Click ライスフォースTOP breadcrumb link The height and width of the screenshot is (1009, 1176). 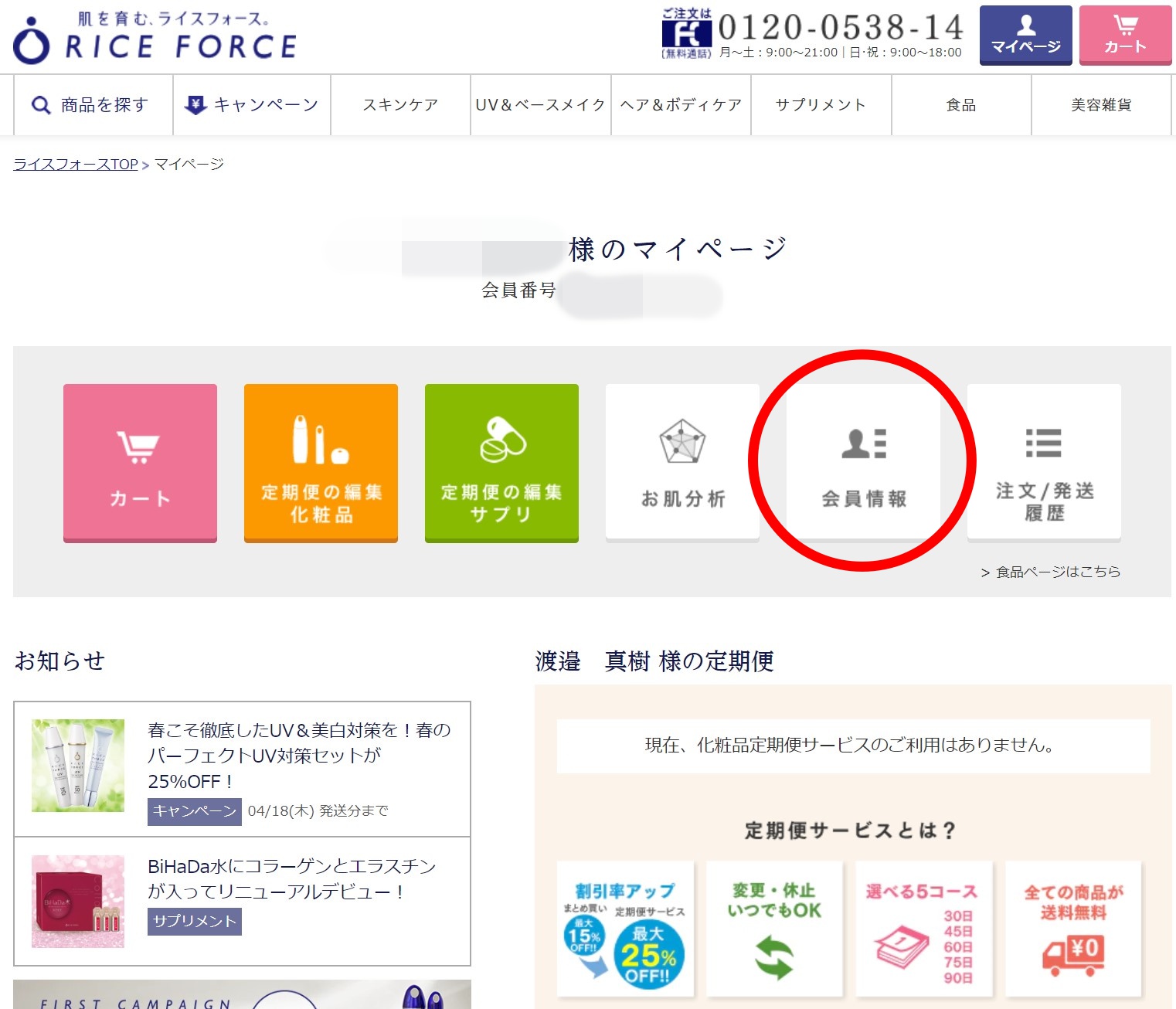point(76,165)
